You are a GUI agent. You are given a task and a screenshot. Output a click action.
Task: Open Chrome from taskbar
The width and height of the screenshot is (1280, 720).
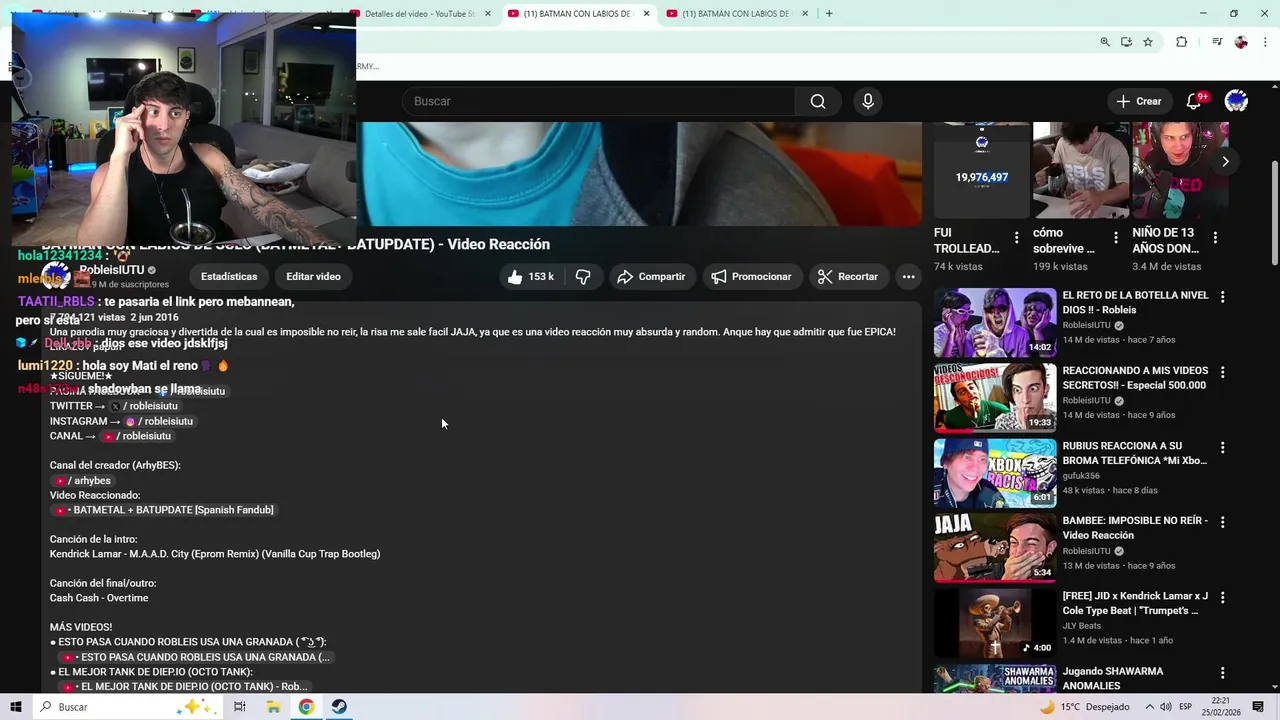point(306,707)
